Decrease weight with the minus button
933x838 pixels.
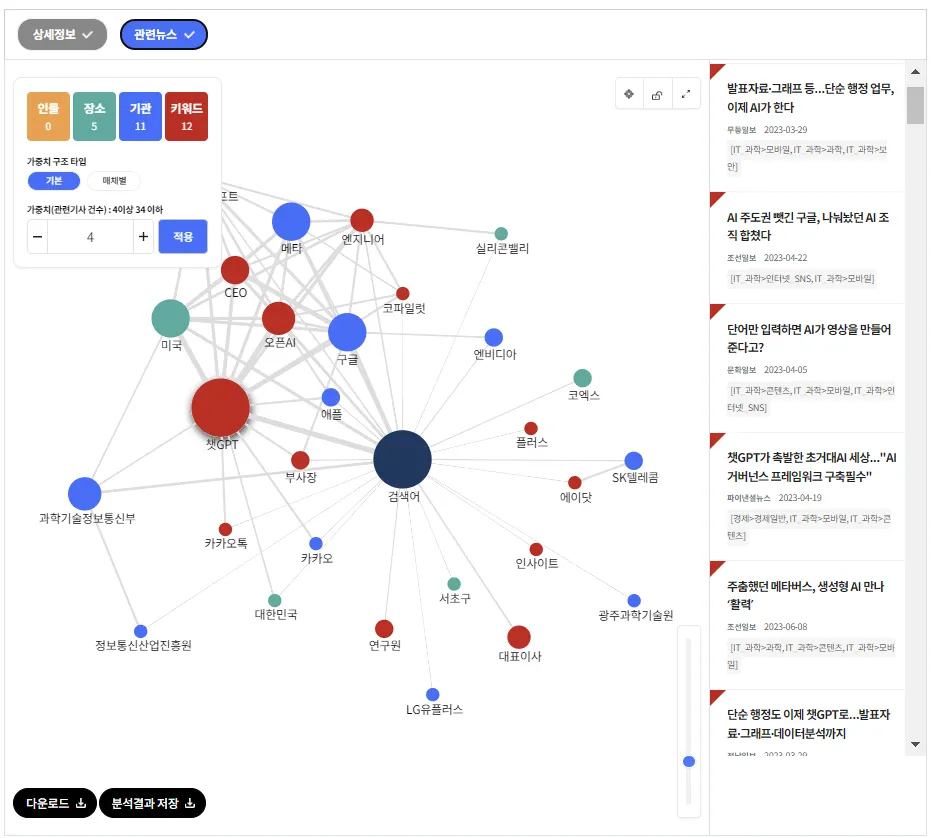click(37, 237)
